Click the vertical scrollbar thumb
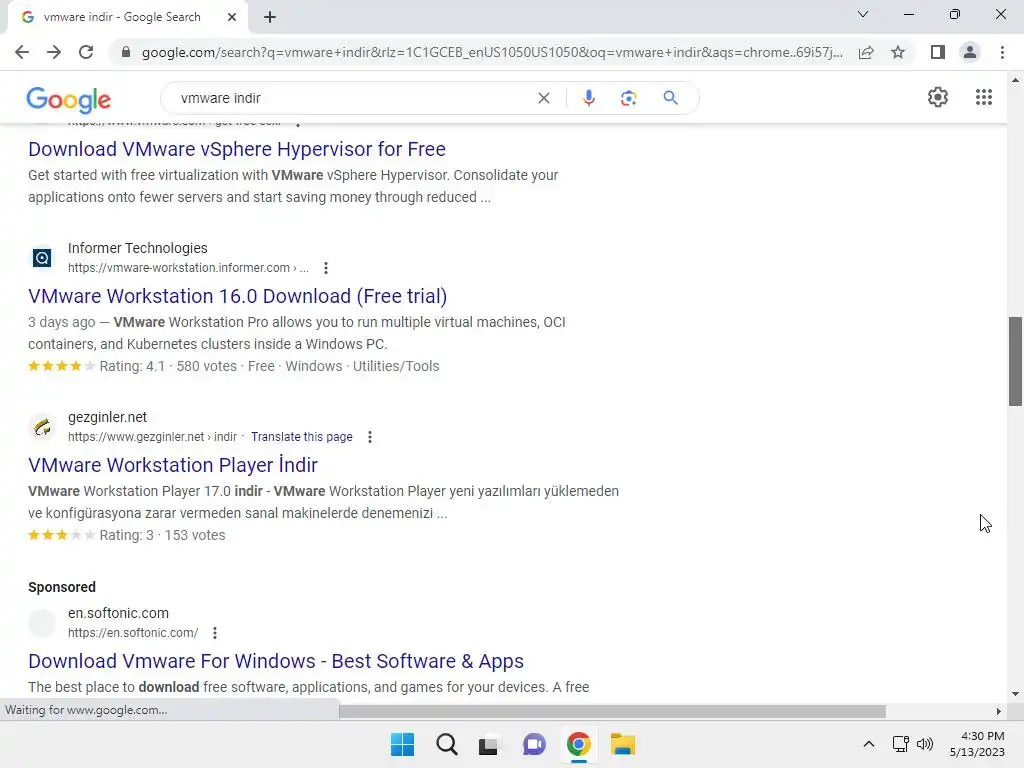Viewport: 1024px width, 768px height. [1015, 361]
